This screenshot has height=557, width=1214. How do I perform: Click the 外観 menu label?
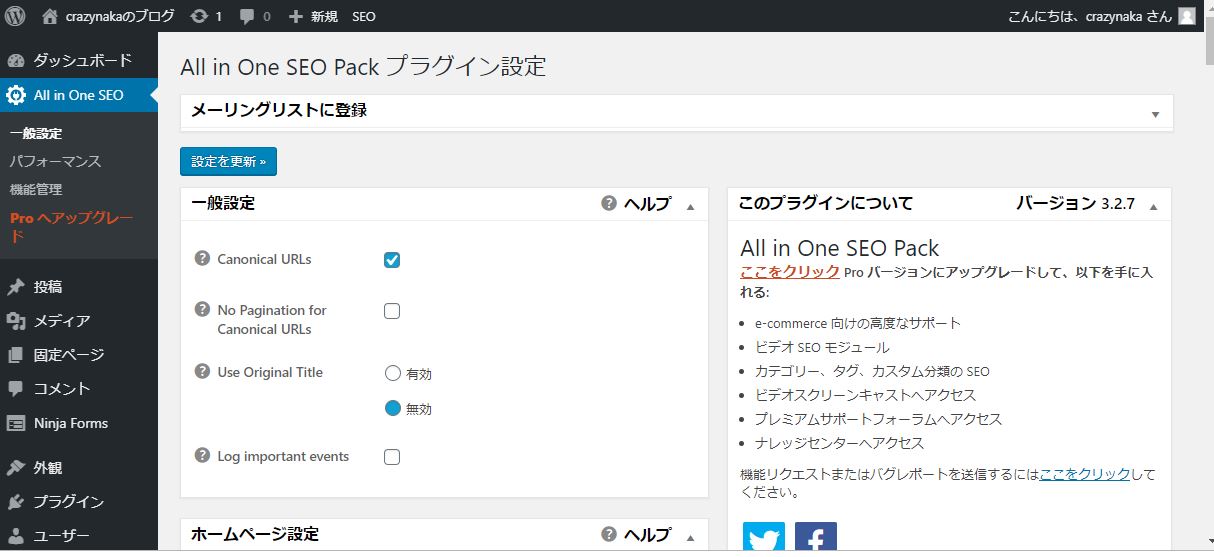(x=48, y=468)
